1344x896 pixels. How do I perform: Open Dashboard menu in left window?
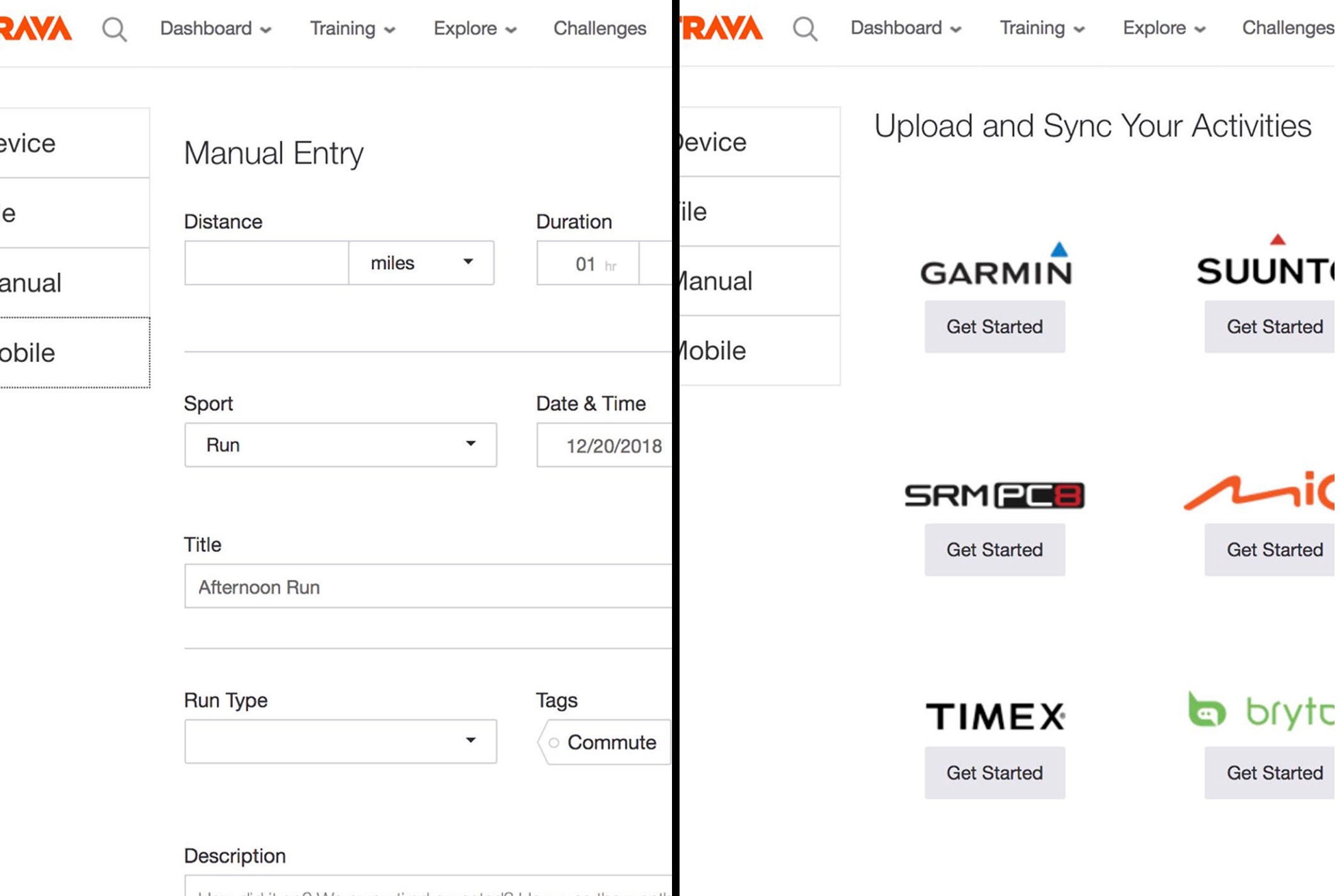pos(215,28)
